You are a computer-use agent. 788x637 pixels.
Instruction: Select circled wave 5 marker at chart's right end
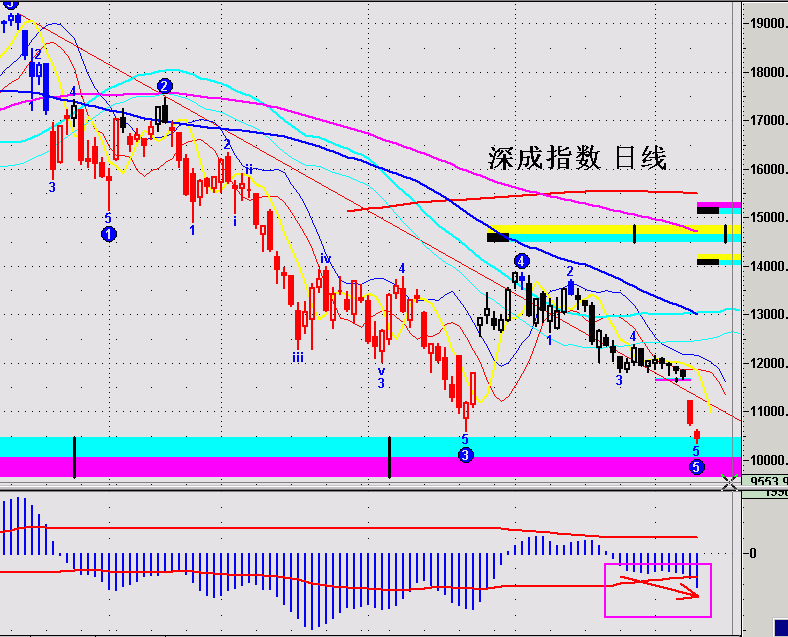[697, 467]
